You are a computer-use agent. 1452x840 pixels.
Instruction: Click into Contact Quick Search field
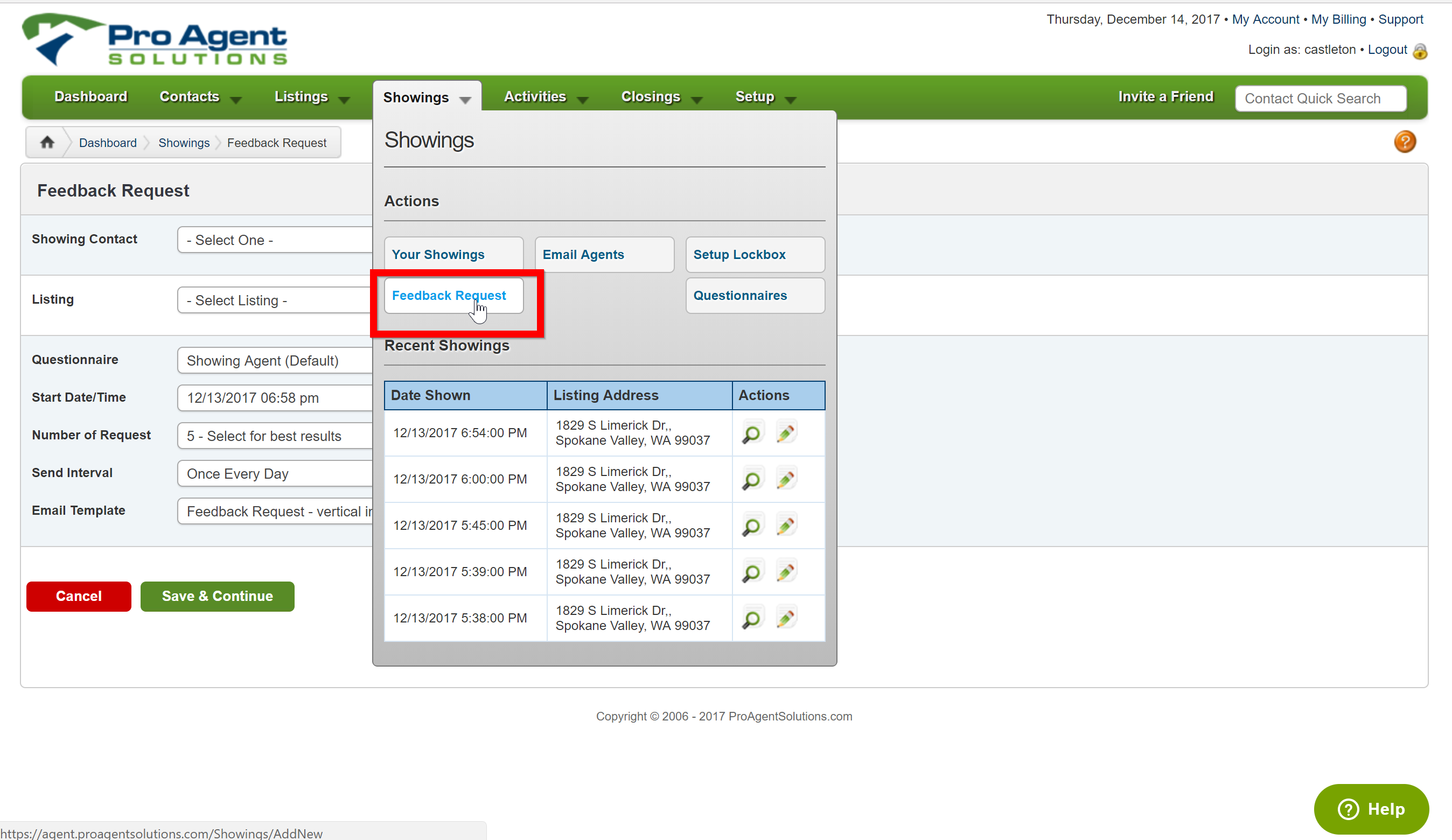tap(1321, 99)
